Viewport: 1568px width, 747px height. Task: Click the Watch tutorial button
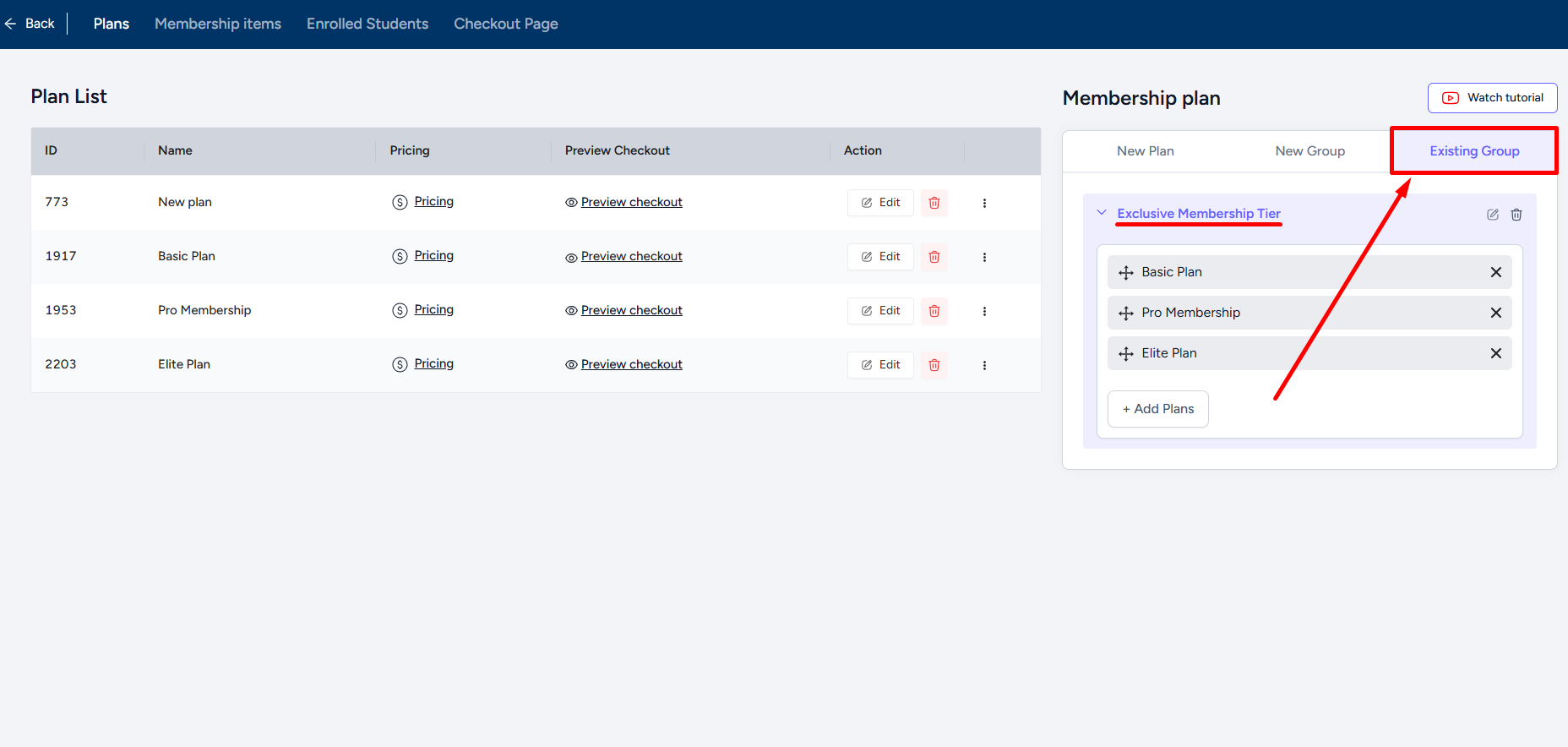(x=1492, y=98)
